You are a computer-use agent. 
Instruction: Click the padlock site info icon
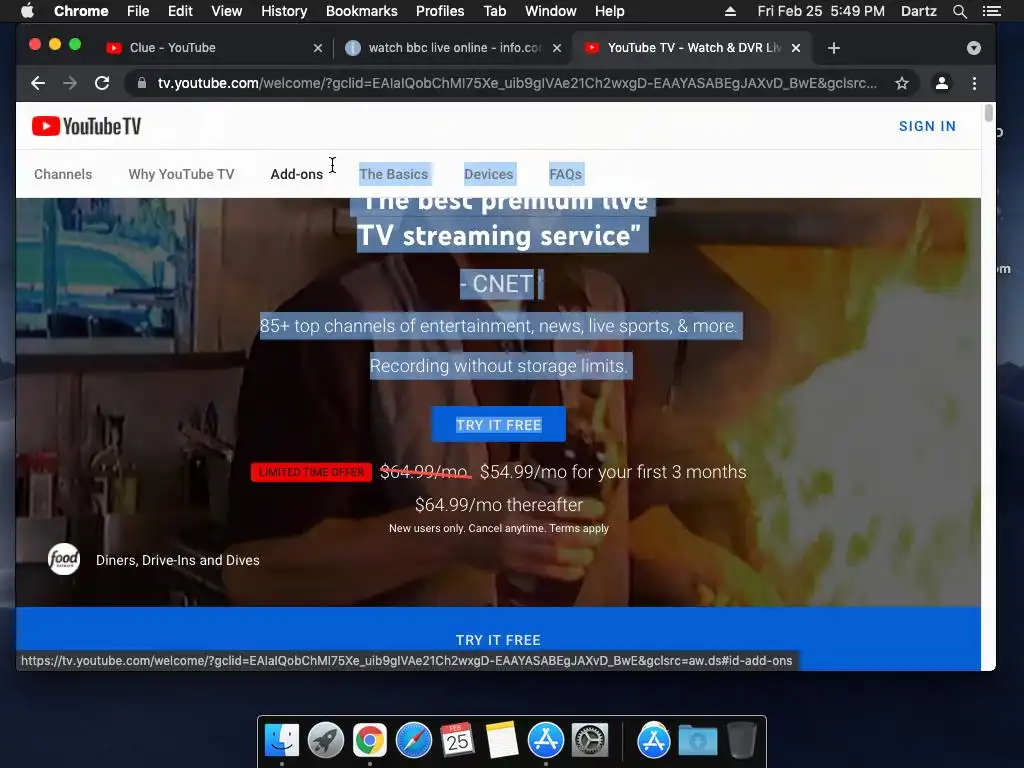142,83
